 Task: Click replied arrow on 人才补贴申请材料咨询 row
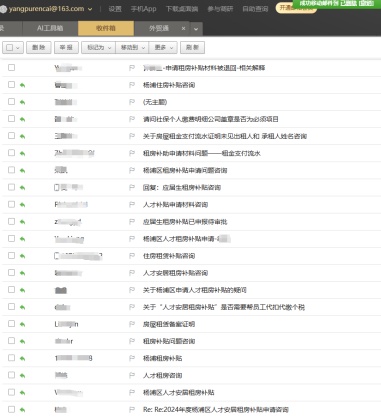point(22,205)
